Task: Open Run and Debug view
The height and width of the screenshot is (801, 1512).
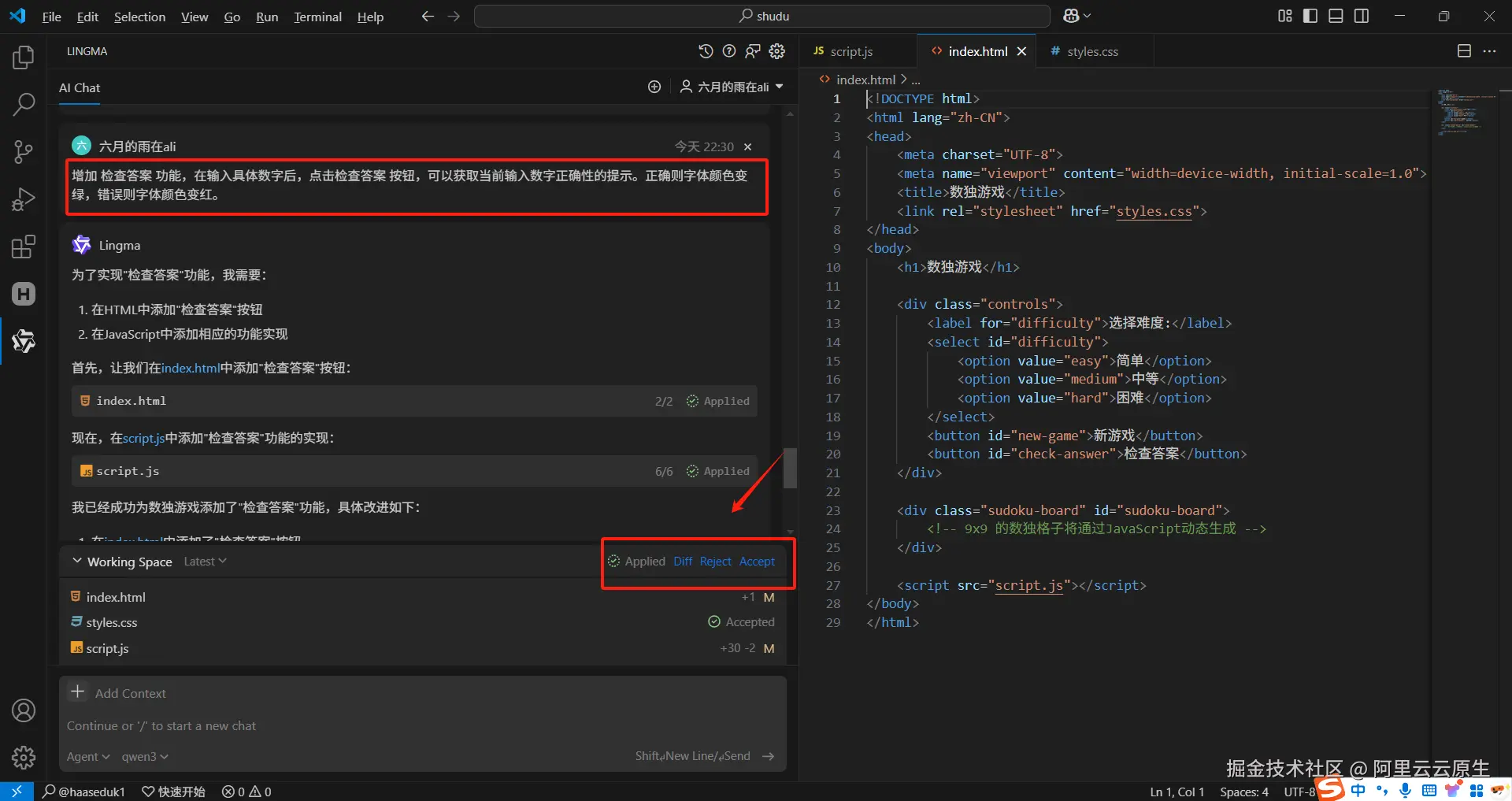Action: [x=24, y=199]
